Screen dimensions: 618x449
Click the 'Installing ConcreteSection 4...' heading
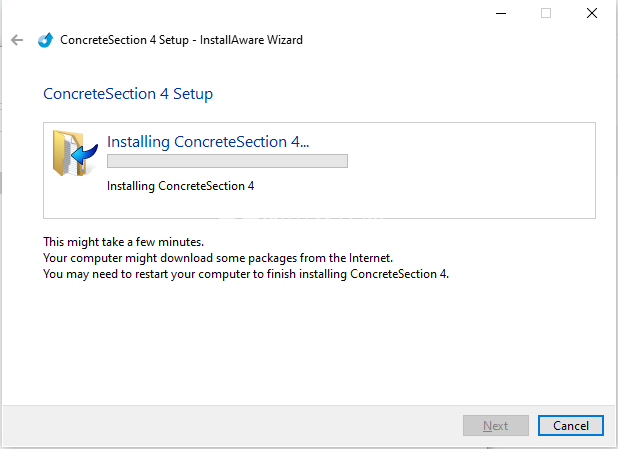pos(208,142)
